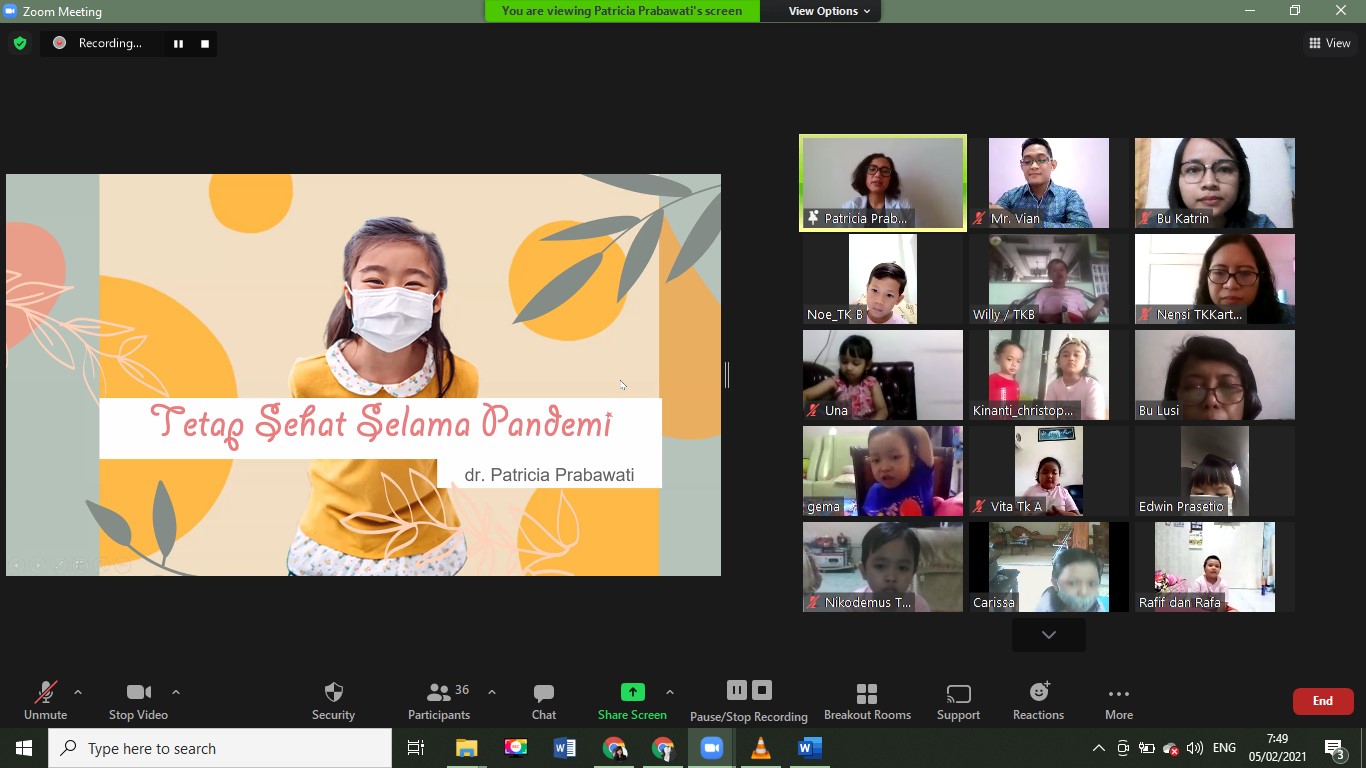Pause the recording from bottom toolbar

(737, 690)
